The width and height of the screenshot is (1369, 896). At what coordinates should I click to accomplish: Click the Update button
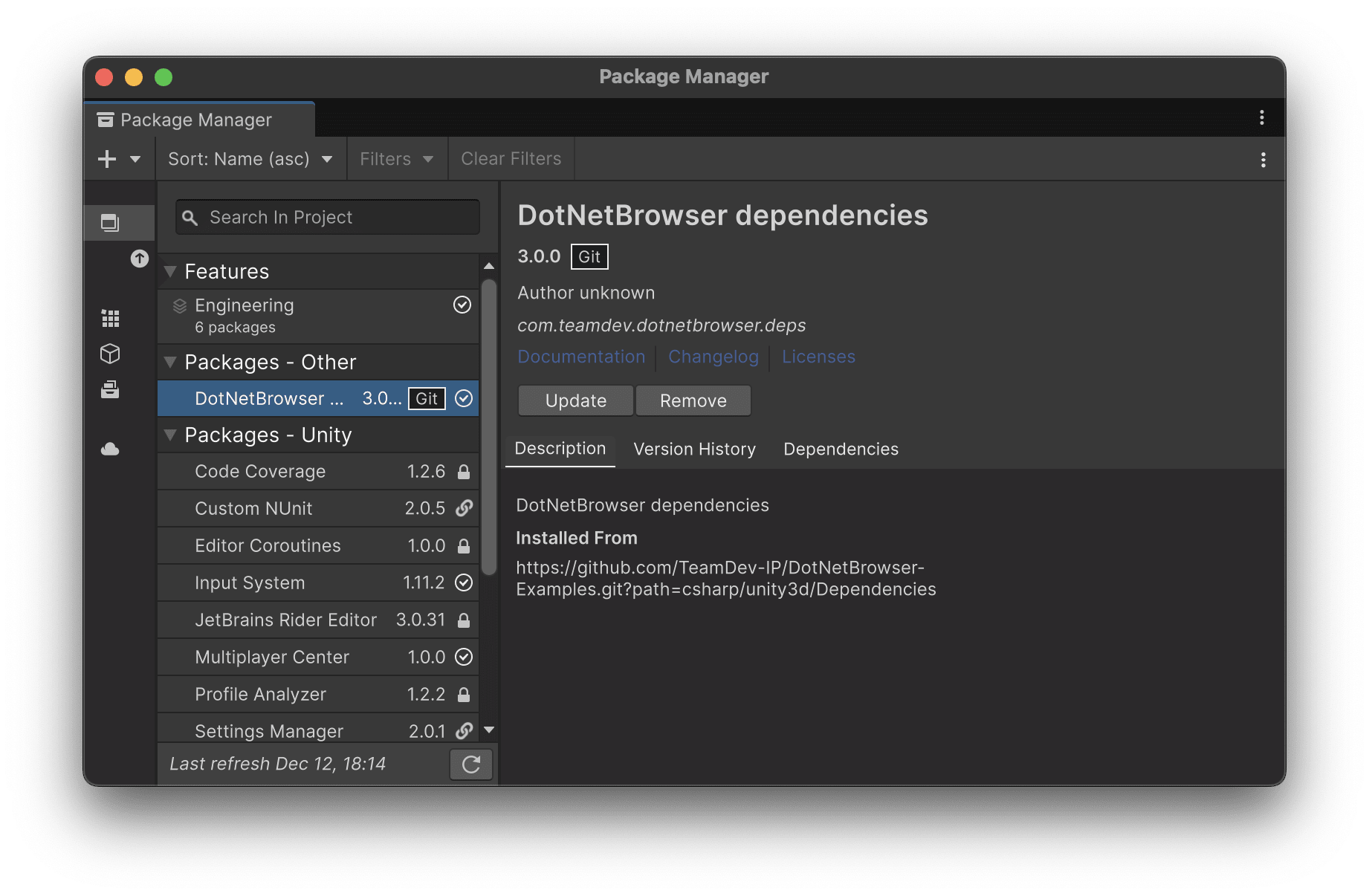pyautogui.click(x=576, y=401)
